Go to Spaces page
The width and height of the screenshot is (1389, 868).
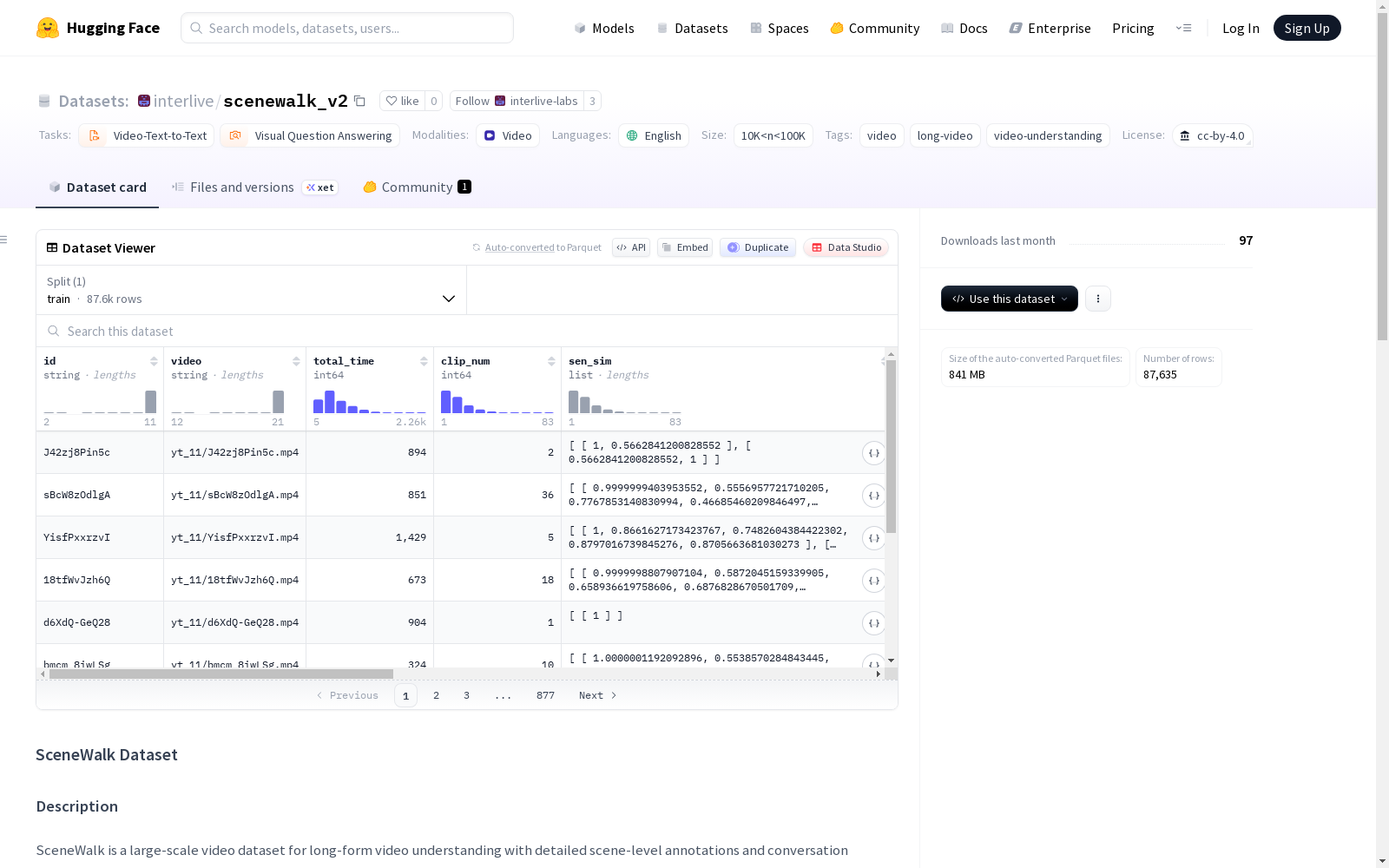coord(779,28)
